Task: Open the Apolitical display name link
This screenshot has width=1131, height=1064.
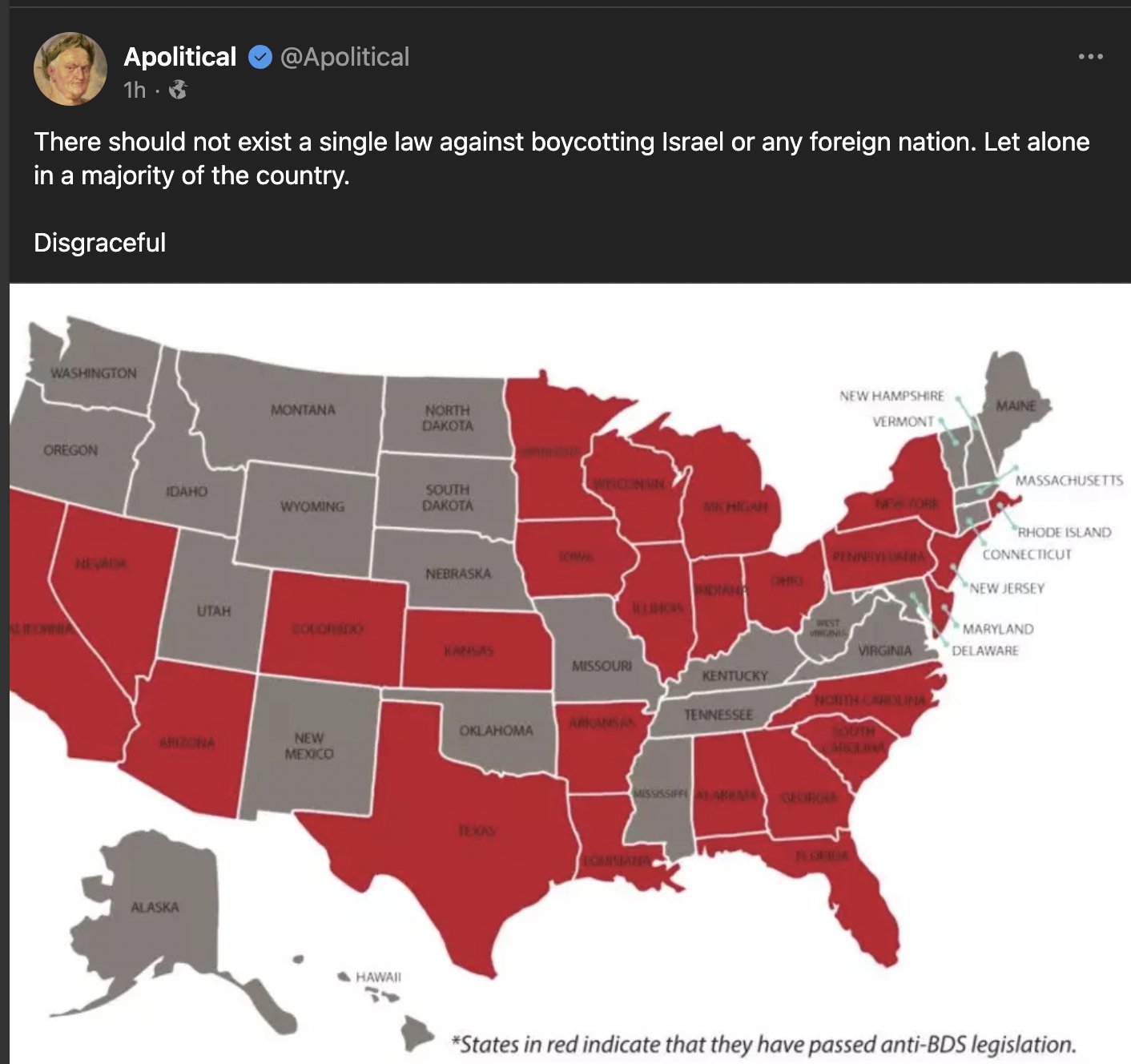Action: 180,57
